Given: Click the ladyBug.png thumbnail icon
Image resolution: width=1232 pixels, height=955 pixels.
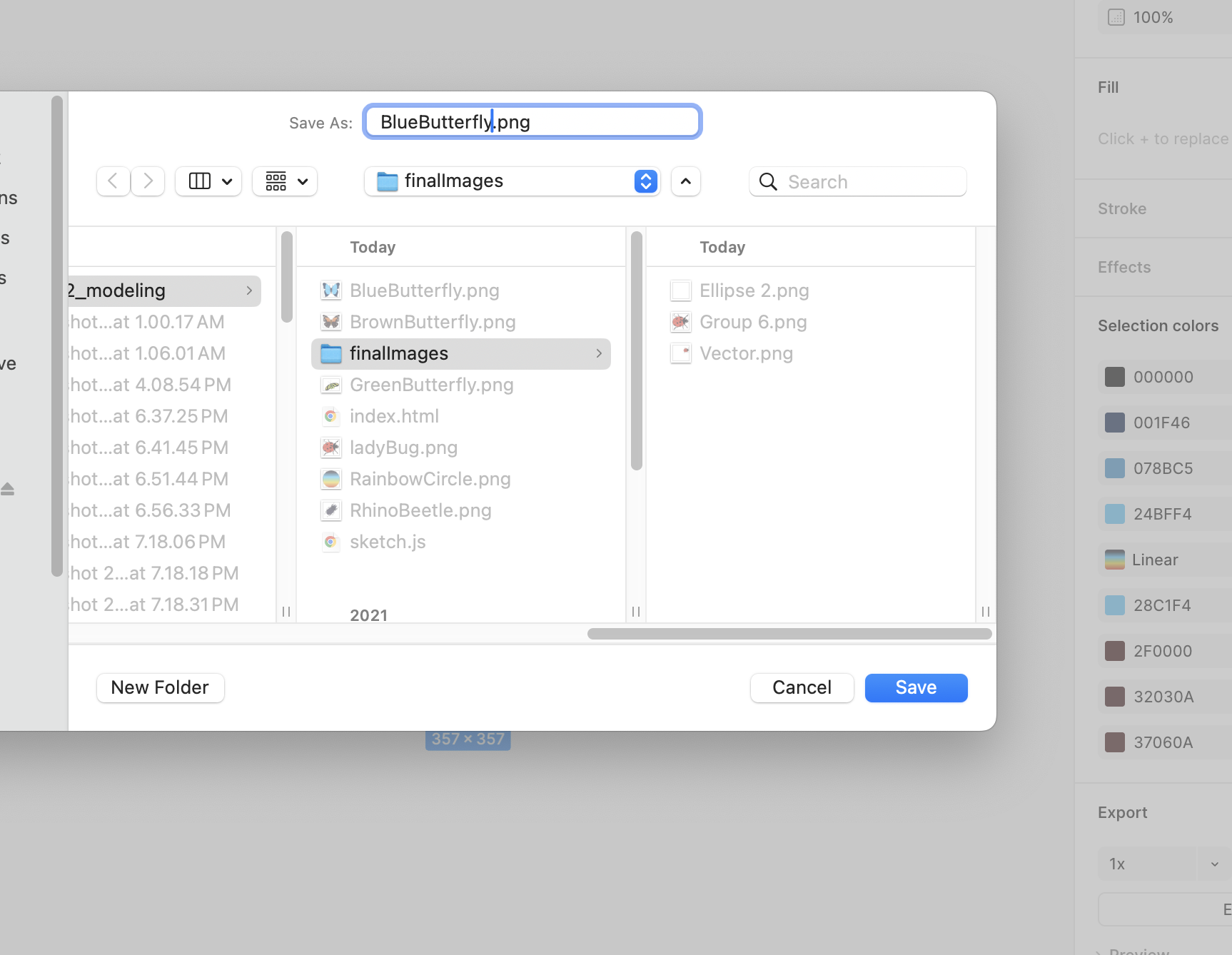Looking at the screenshot, I should point(331,448).
